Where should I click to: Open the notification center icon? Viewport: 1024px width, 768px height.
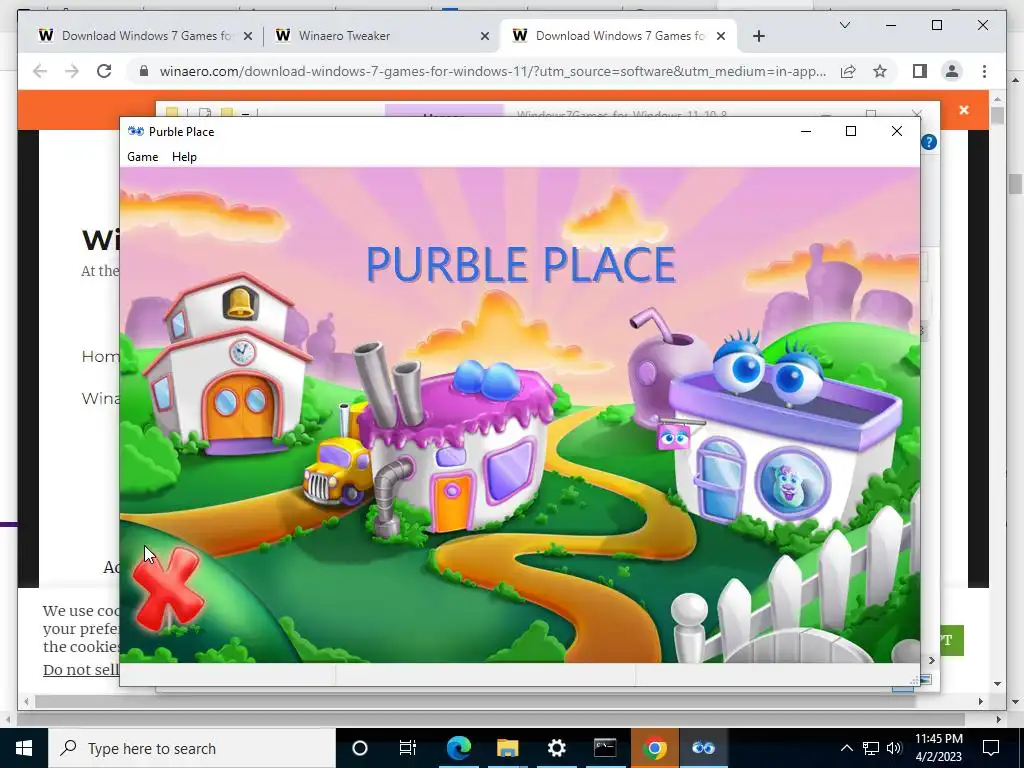(991, 748)
